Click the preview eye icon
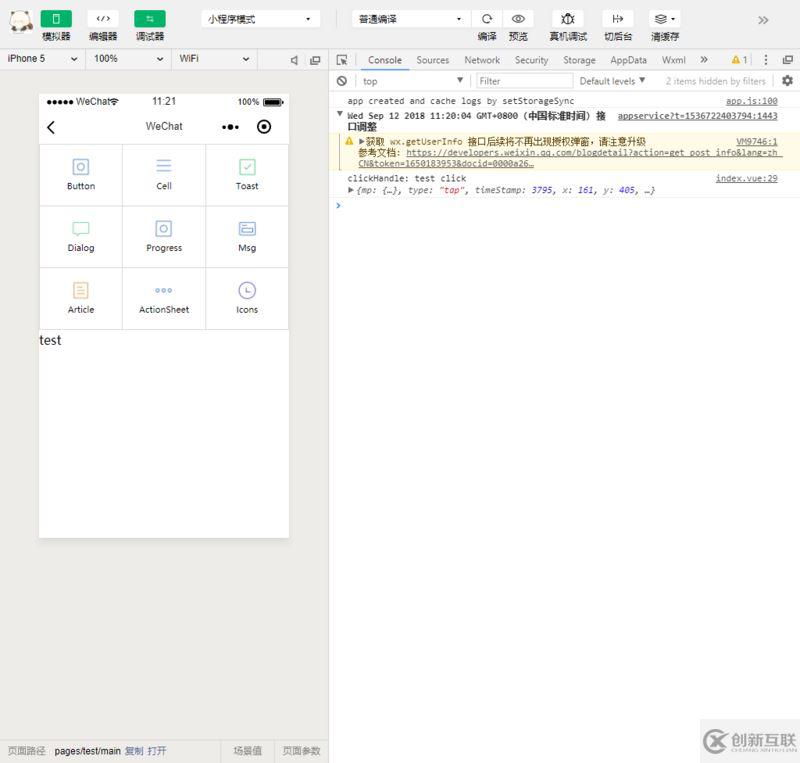The image size is (800, 763). [518, 19]
